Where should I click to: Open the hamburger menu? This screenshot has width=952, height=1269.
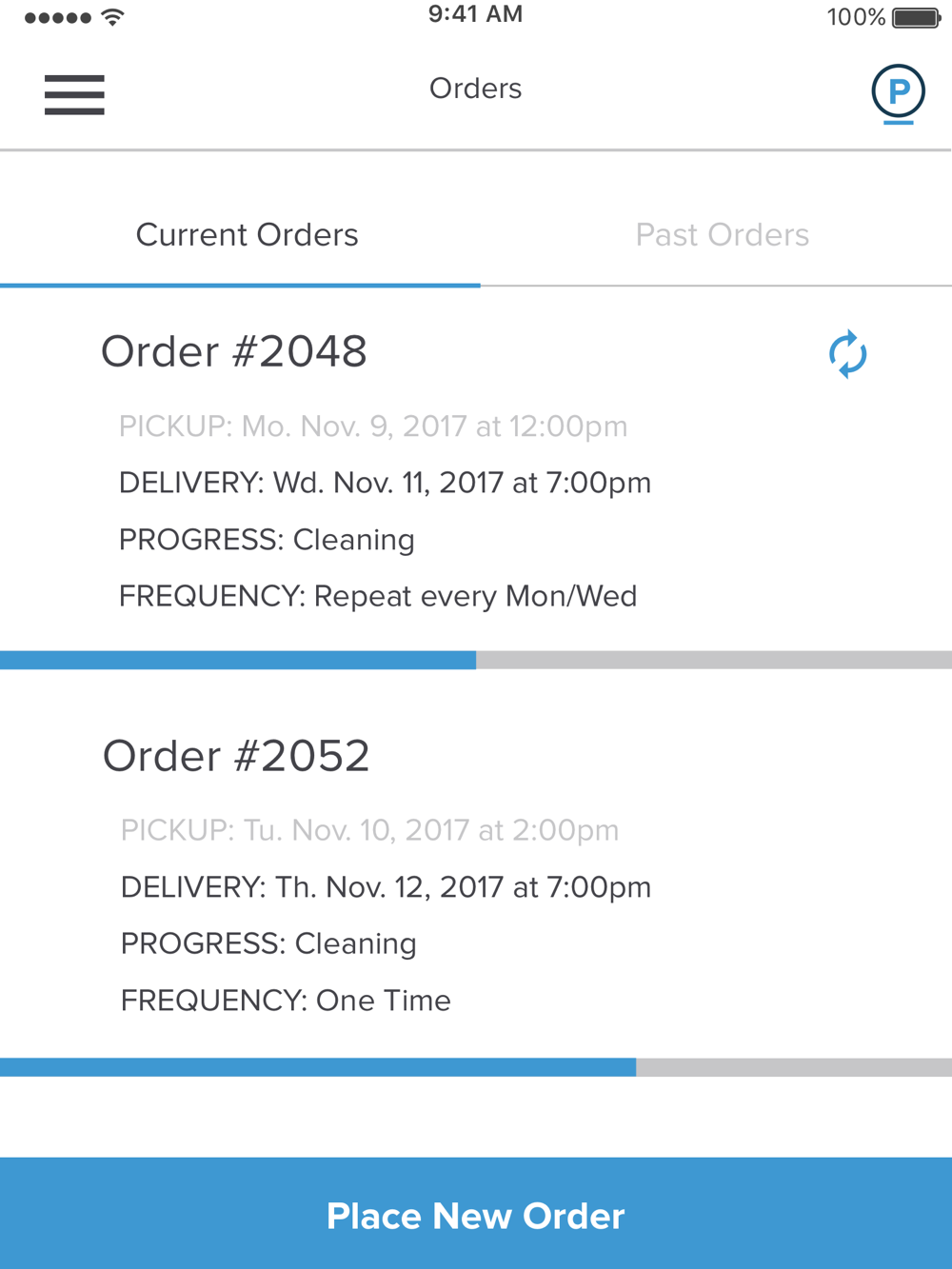coord(74,94)
